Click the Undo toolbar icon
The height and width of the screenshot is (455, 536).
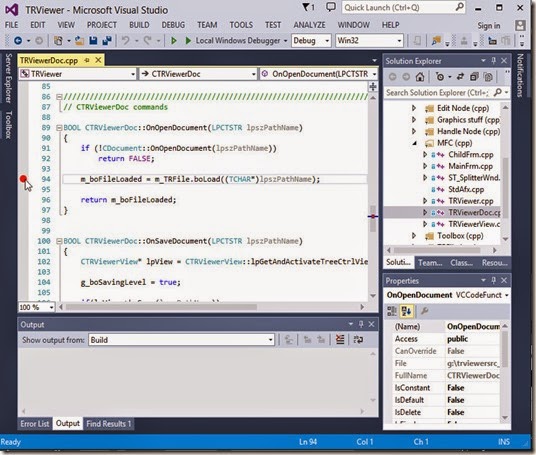coord(126,41)
